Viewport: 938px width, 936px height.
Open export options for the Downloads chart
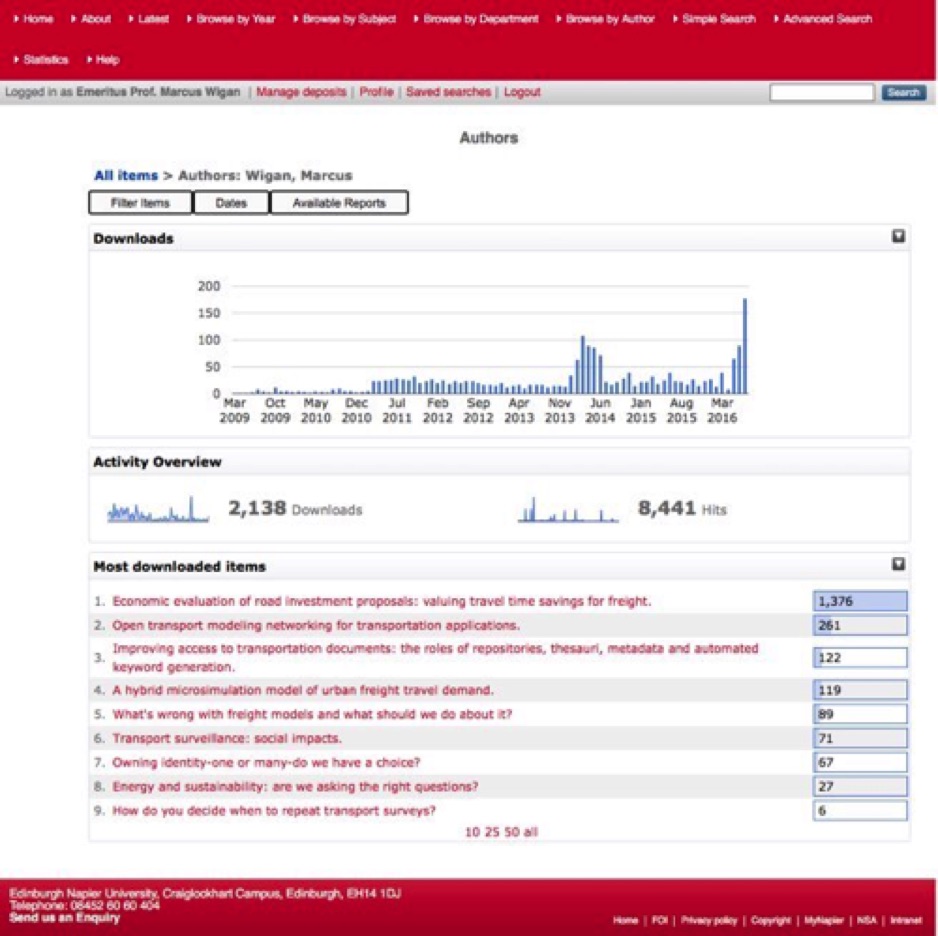point(897,237)
